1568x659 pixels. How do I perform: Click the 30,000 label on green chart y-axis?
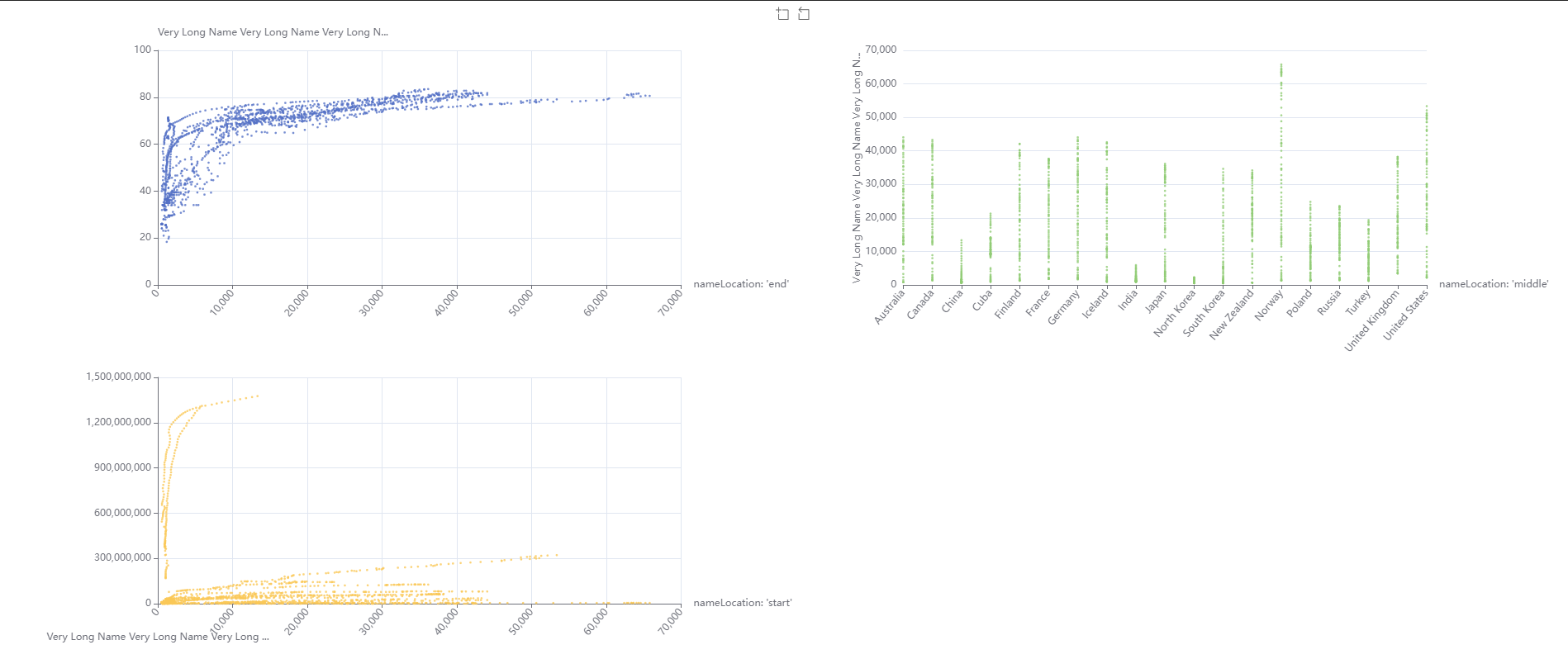[881, 184]
